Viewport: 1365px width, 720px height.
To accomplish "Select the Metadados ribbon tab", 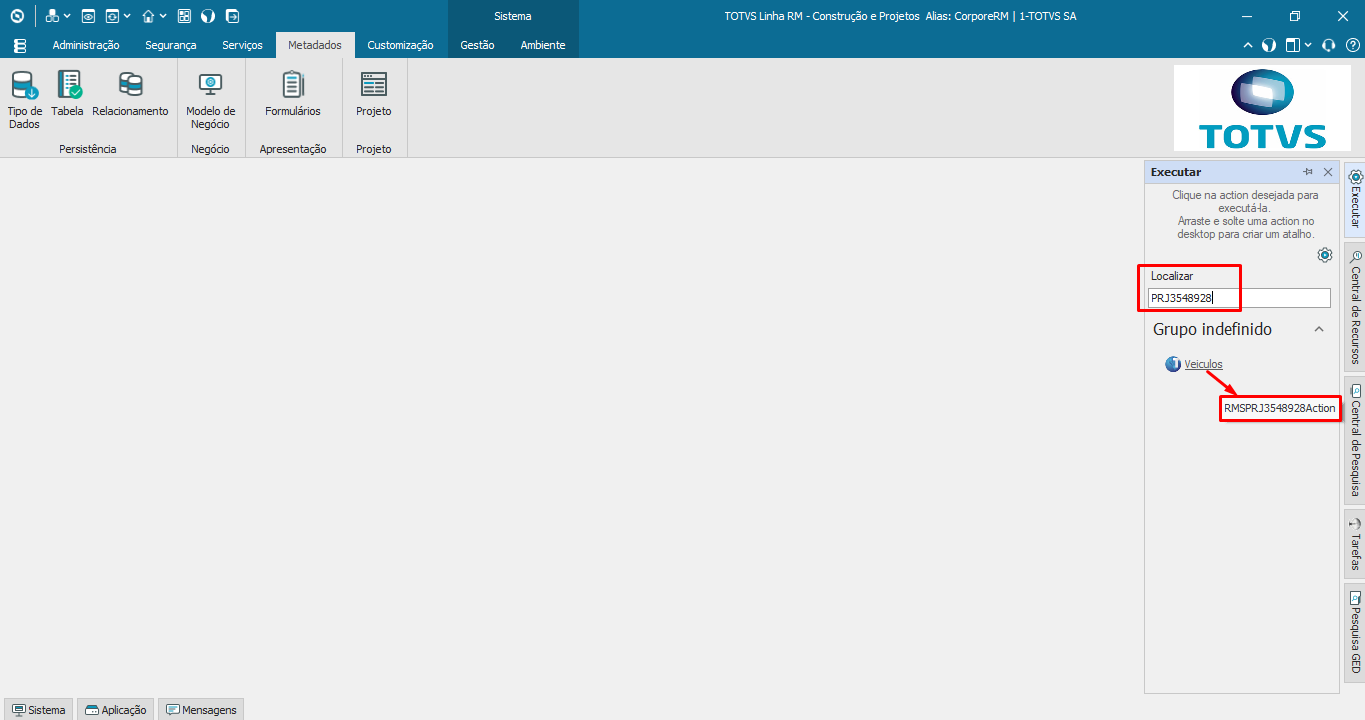I will pyautogui.click(x=315, y=45).
